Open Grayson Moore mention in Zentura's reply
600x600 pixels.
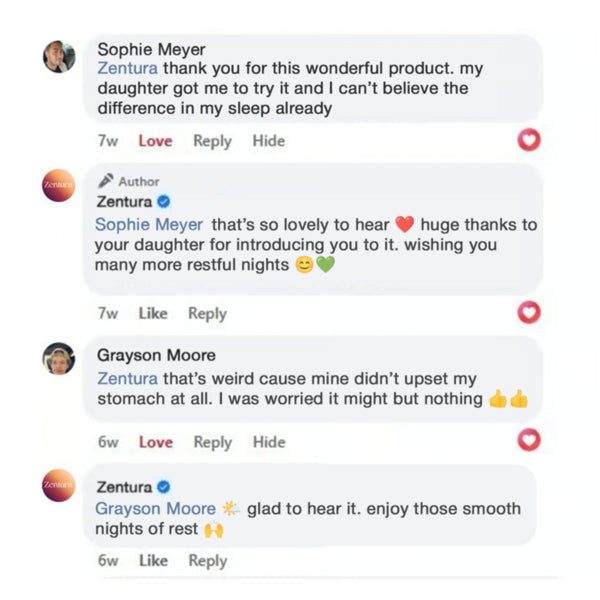point(155,509)
